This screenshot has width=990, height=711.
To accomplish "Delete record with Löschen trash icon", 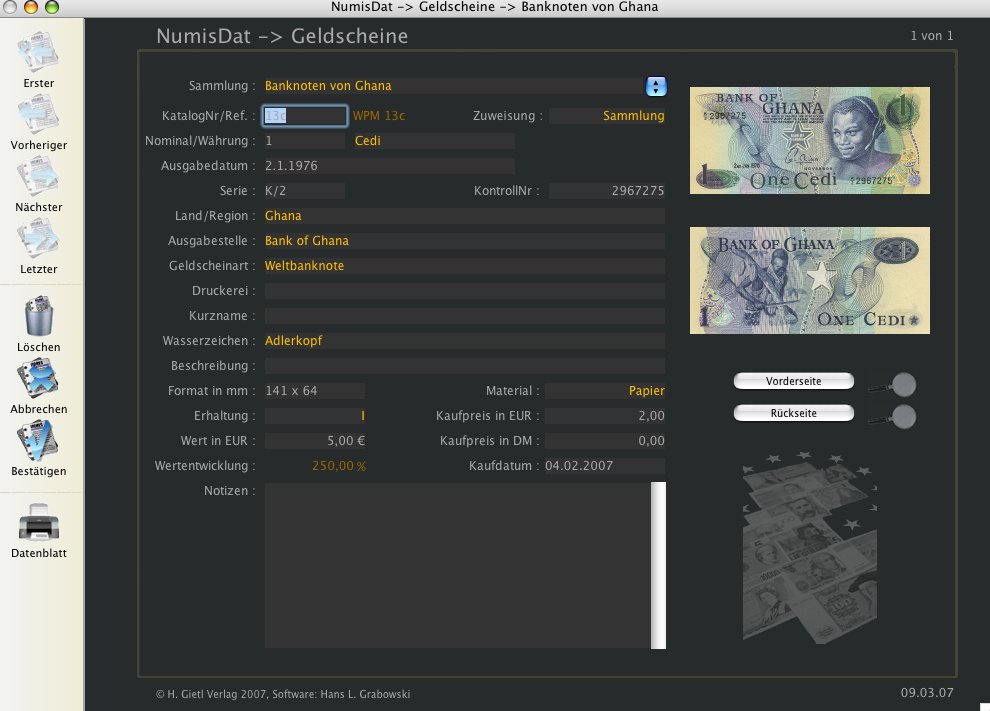I will coord(39,316).
